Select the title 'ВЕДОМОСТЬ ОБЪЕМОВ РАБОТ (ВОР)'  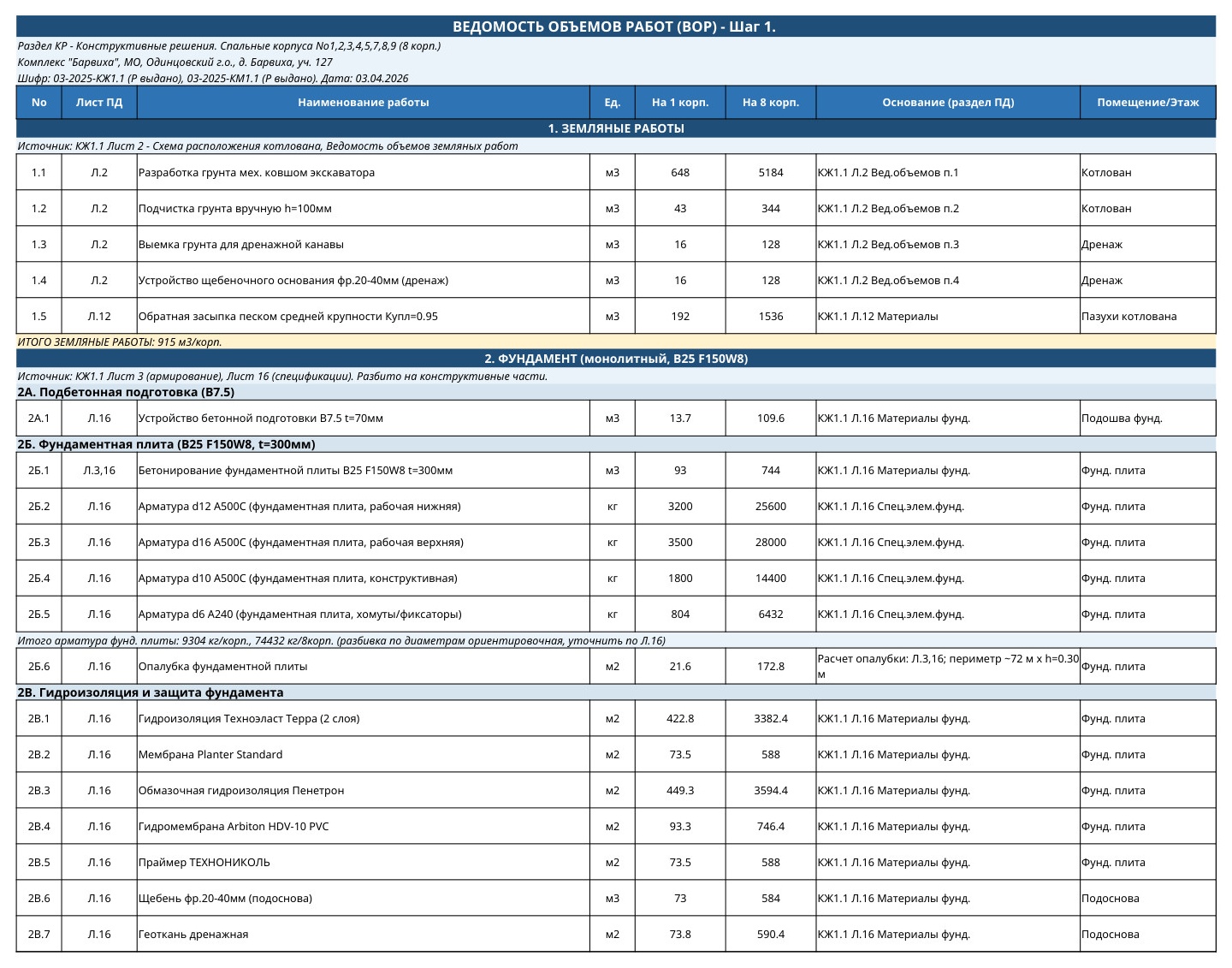pos(584,27)
